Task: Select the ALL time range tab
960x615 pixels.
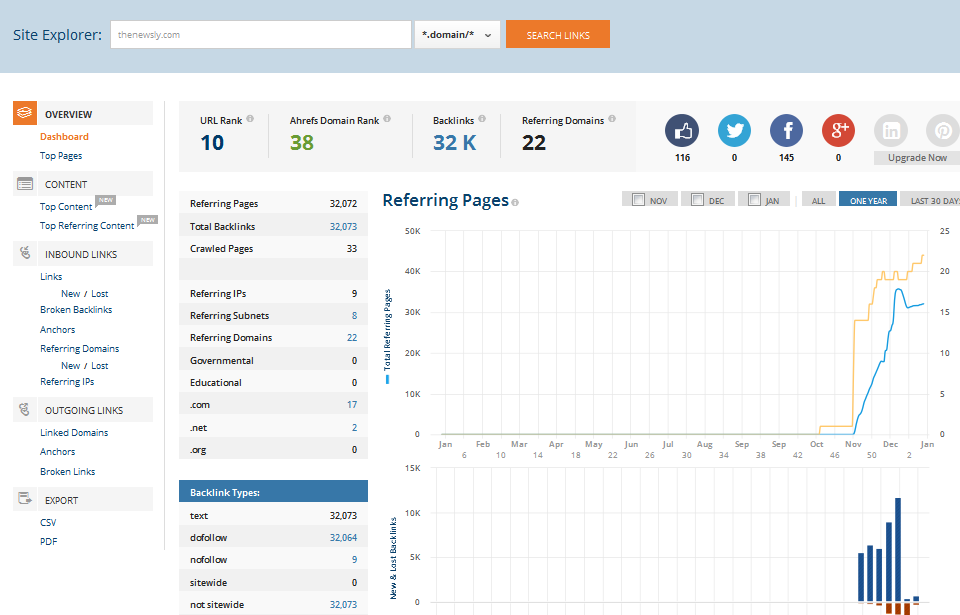Action: pos(819,200)
